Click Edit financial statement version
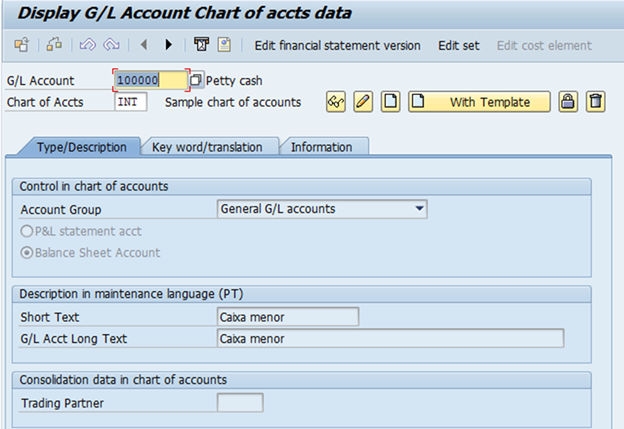Screen dimensions: 624x429 pyautogui.click(x=337, y=45)
